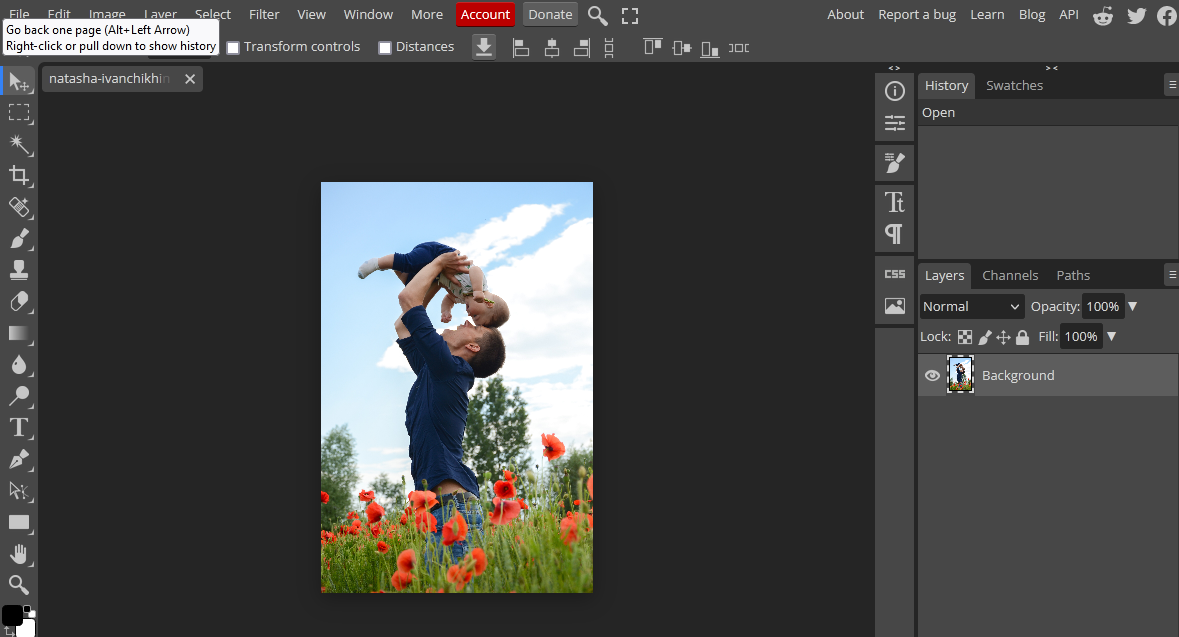Collapse the right panel with >< arrows
Image resolution: width=1179 pixels, height=637 pixels.
pyautogui.click(x=1052, y=68)
